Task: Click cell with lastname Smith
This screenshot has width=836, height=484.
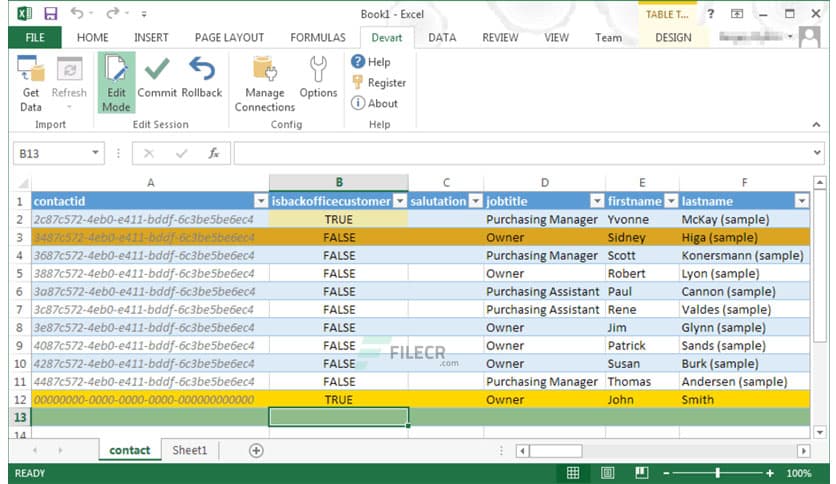Action: click(744, 399)
